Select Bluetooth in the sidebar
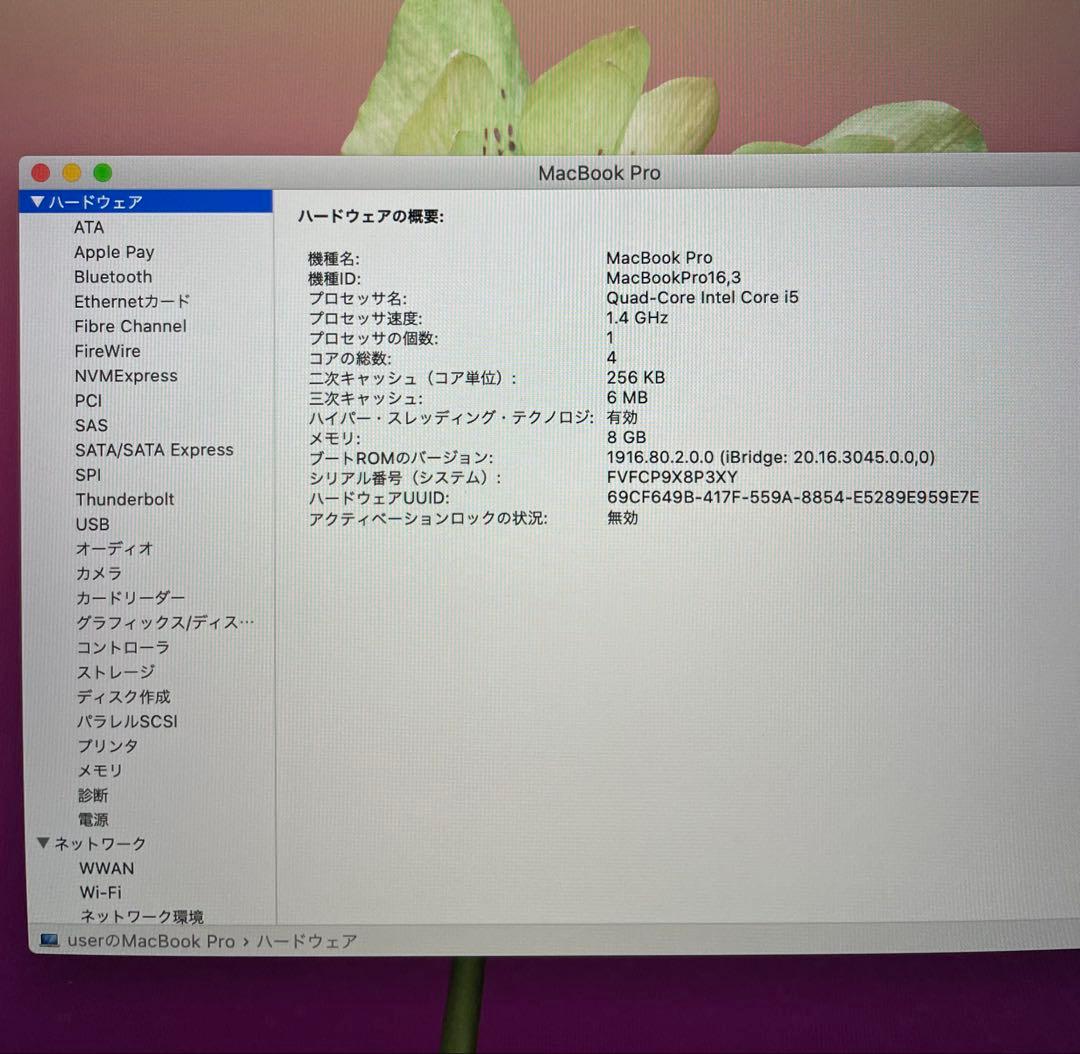The height and width of the screenshot is (1054, 1080). (112, 277)
